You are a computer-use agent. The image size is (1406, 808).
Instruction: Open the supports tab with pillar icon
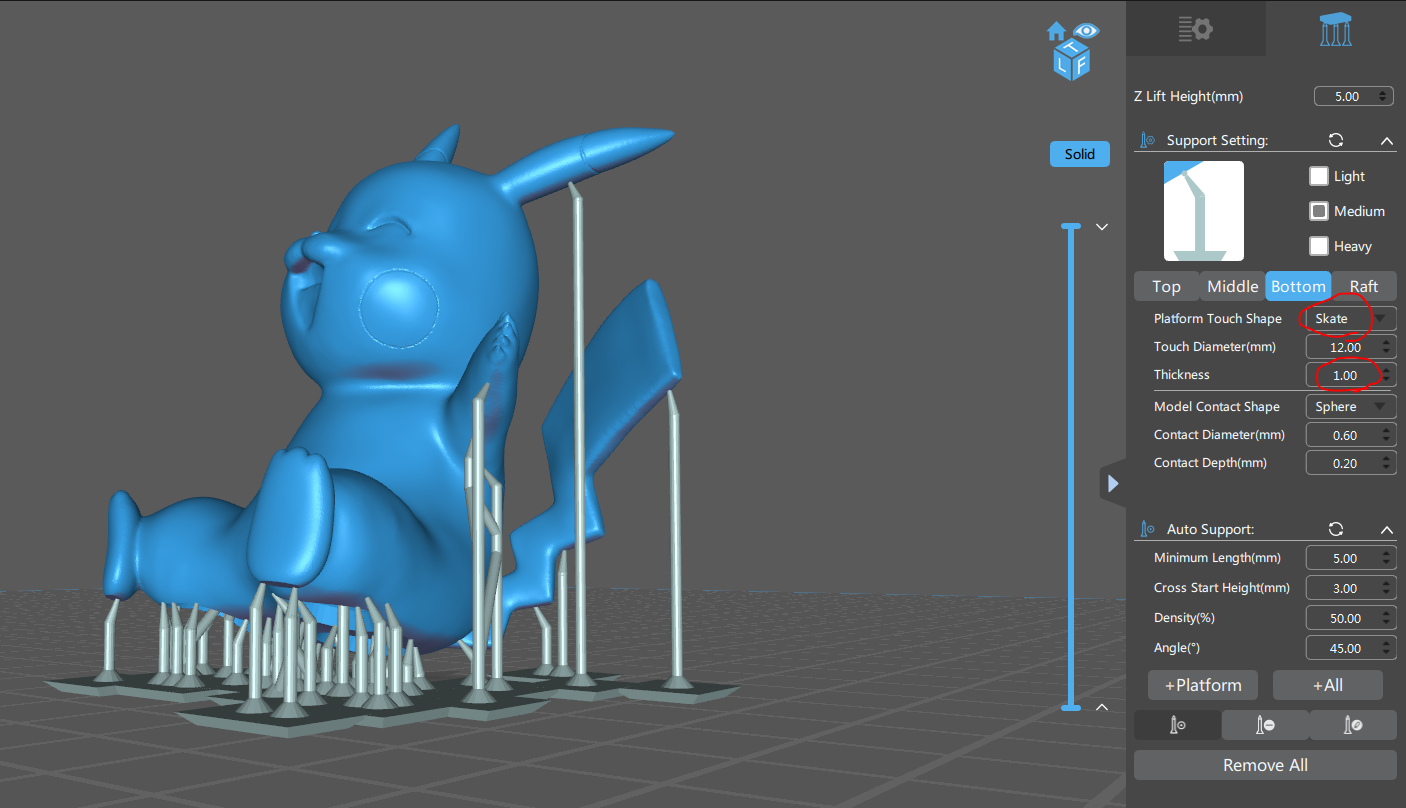pyautogui.click(x=1336, y=28)
